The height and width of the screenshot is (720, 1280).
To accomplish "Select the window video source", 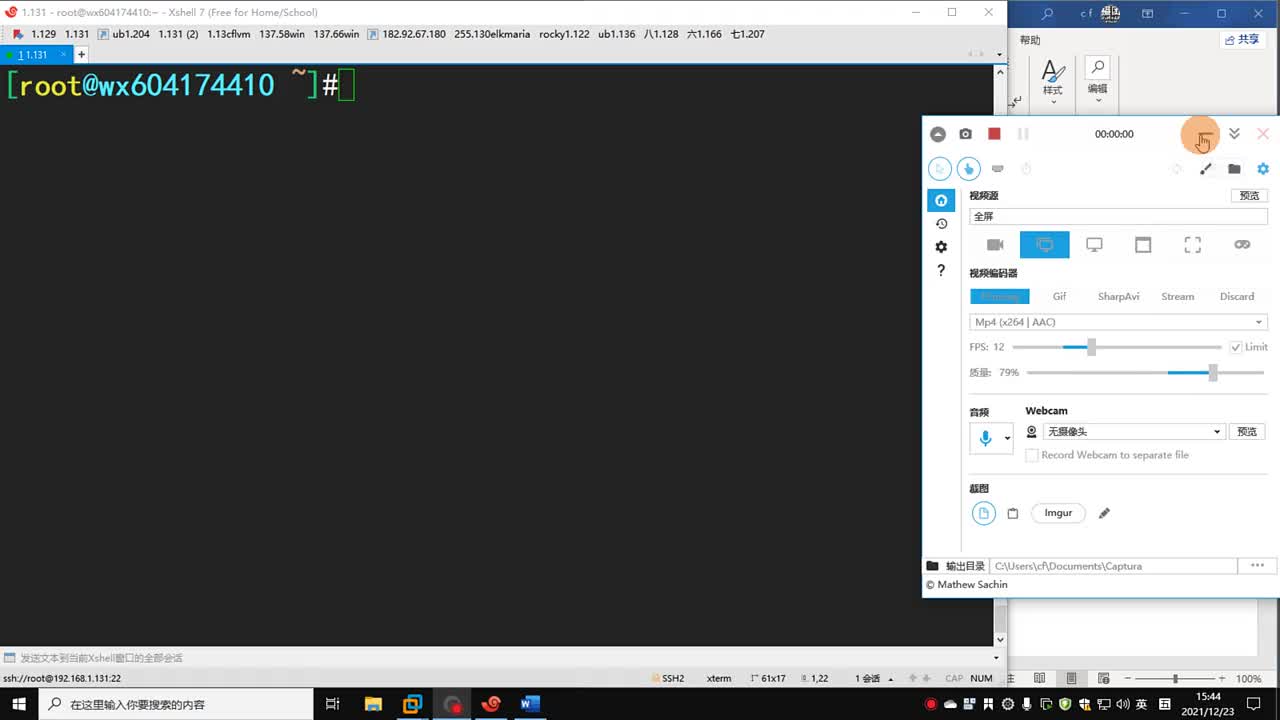I will pos(1143,245).
